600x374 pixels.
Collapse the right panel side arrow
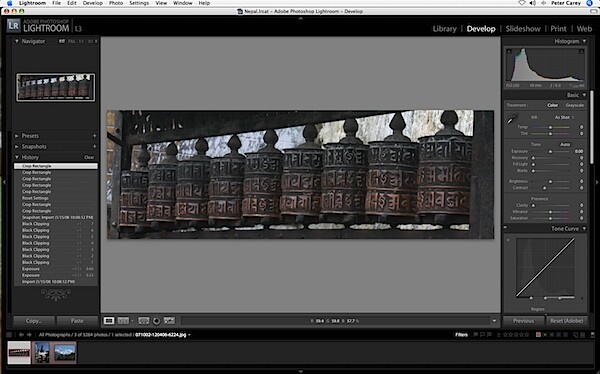[x=597, y=182]
